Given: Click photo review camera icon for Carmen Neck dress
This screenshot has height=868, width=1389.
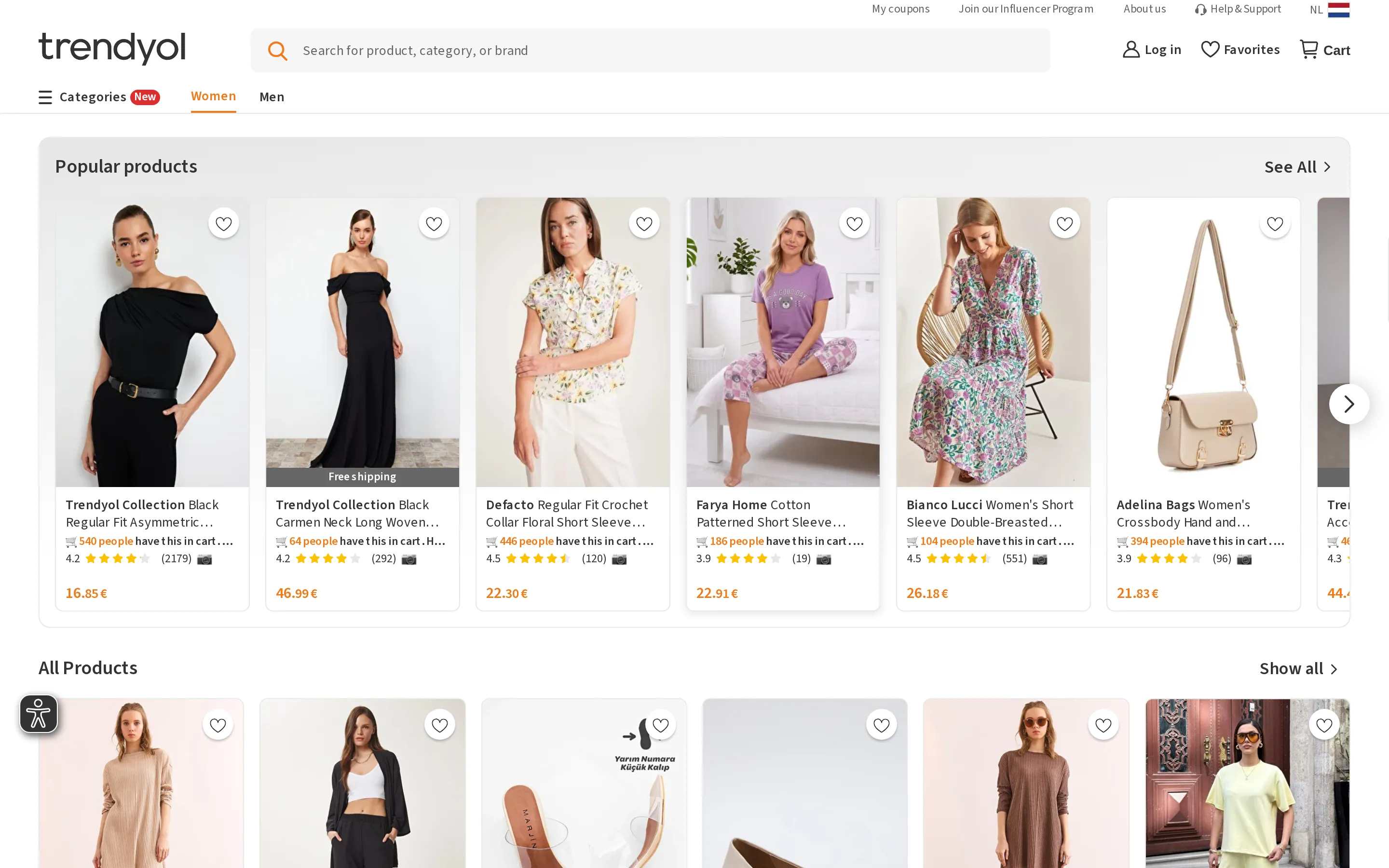Looking at the screenshot, I should tap(409, 559).
